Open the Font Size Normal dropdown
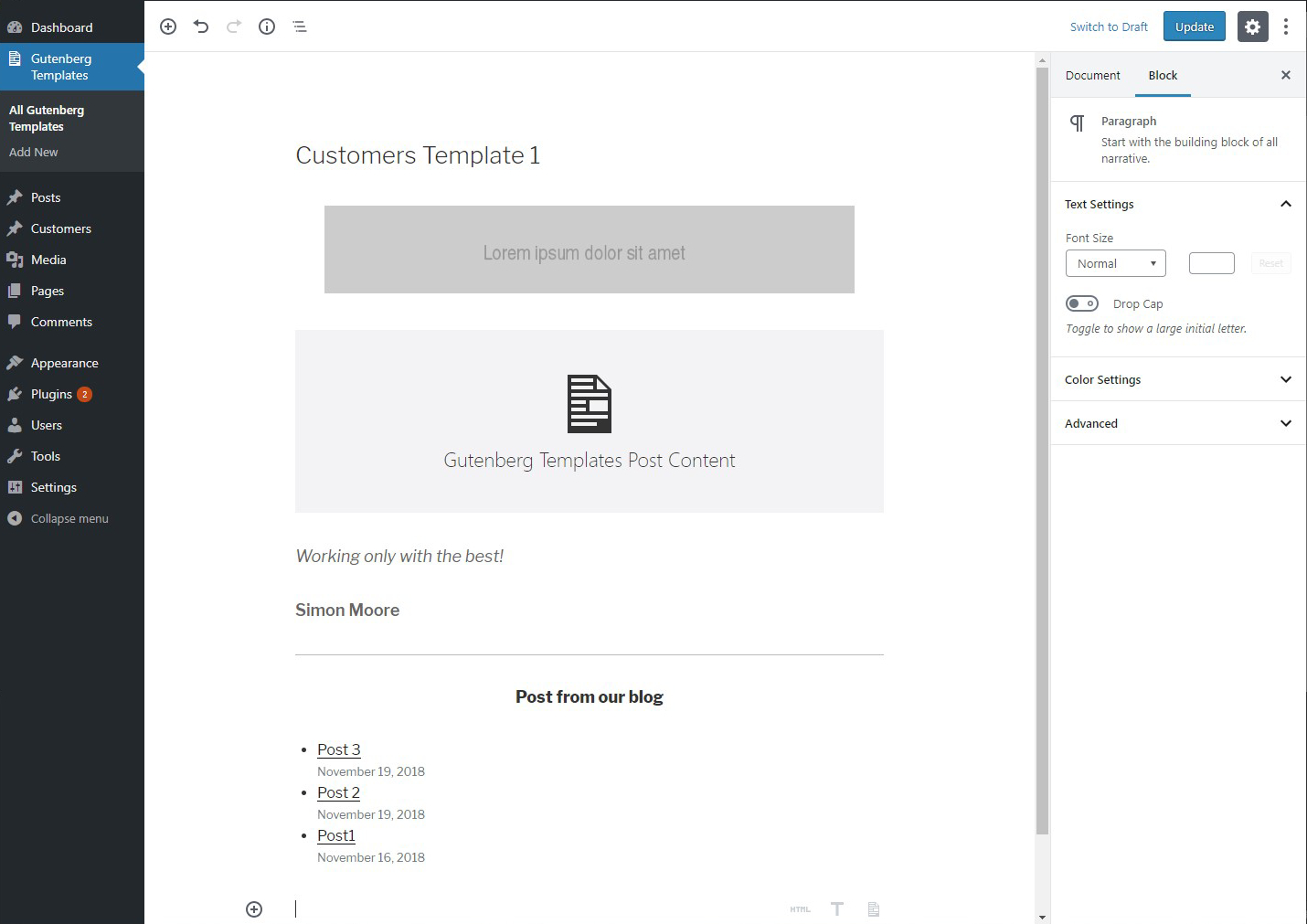 [x=1116, y=263]
